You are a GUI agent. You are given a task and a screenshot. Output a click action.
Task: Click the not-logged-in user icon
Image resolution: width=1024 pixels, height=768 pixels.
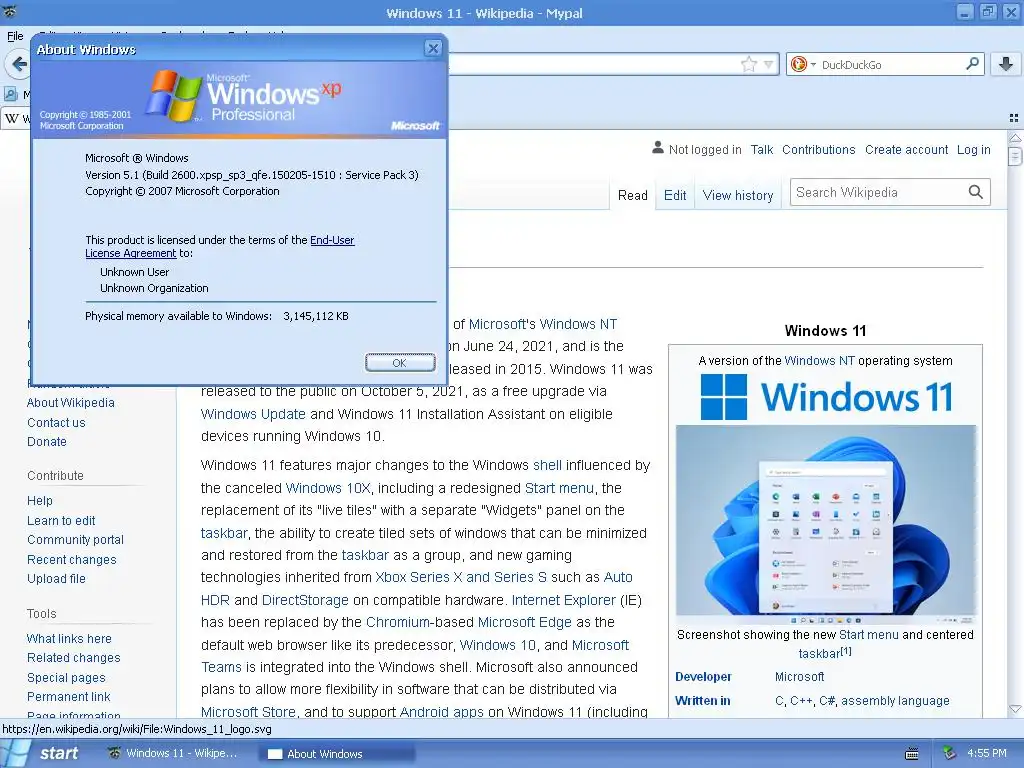coord(658,148)
